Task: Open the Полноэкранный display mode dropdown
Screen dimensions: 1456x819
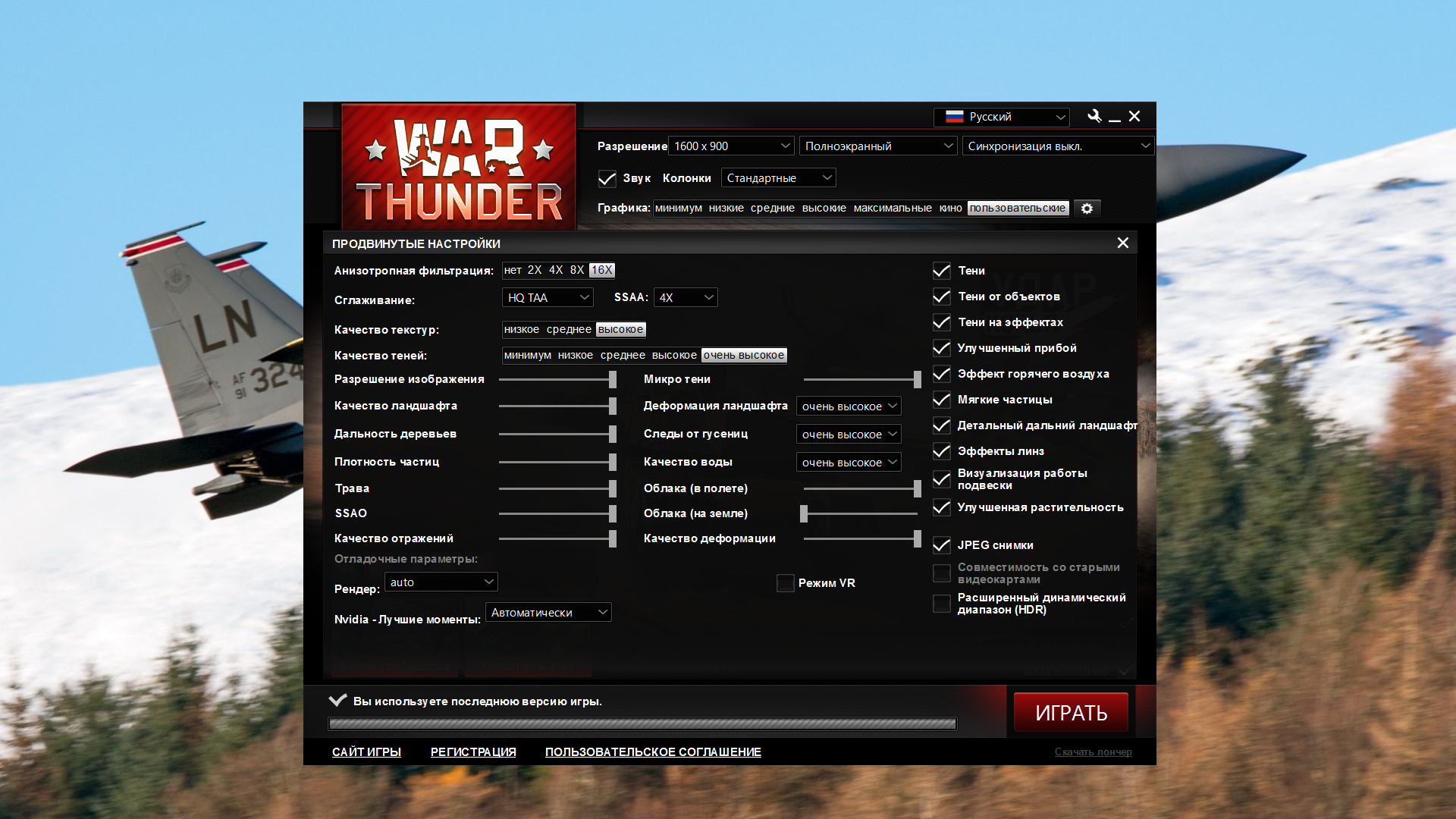Action: tap(878, 146)
